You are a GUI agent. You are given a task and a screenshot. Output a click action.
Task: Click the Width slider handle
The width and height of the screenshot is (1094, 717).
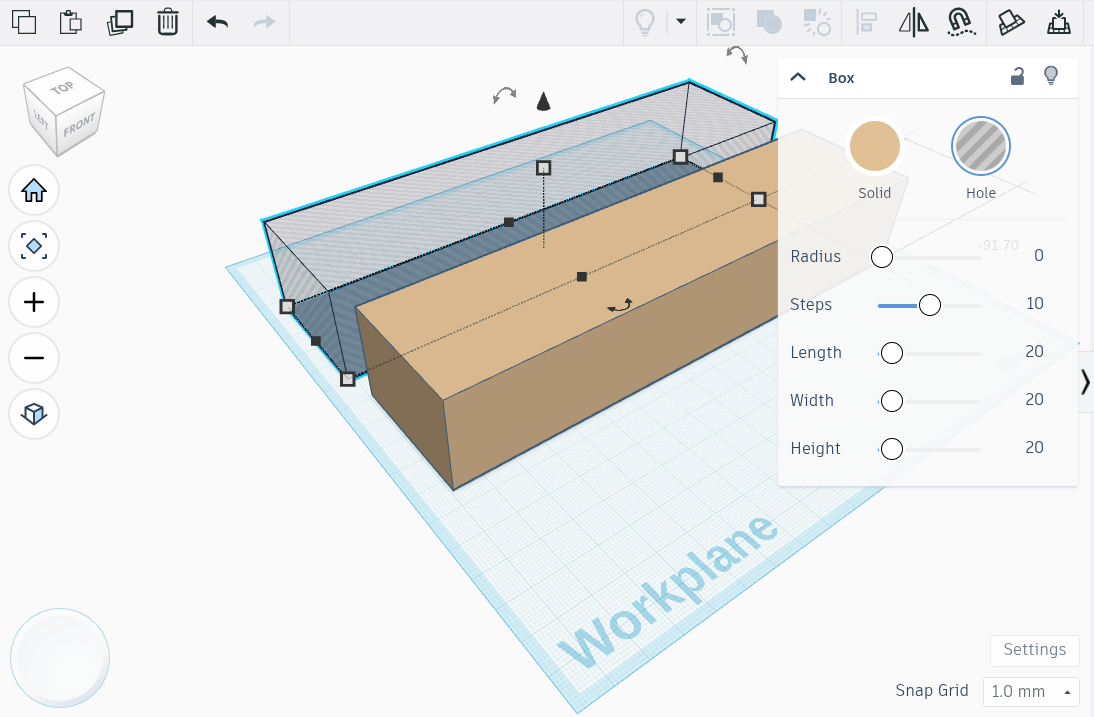(892, 401)
